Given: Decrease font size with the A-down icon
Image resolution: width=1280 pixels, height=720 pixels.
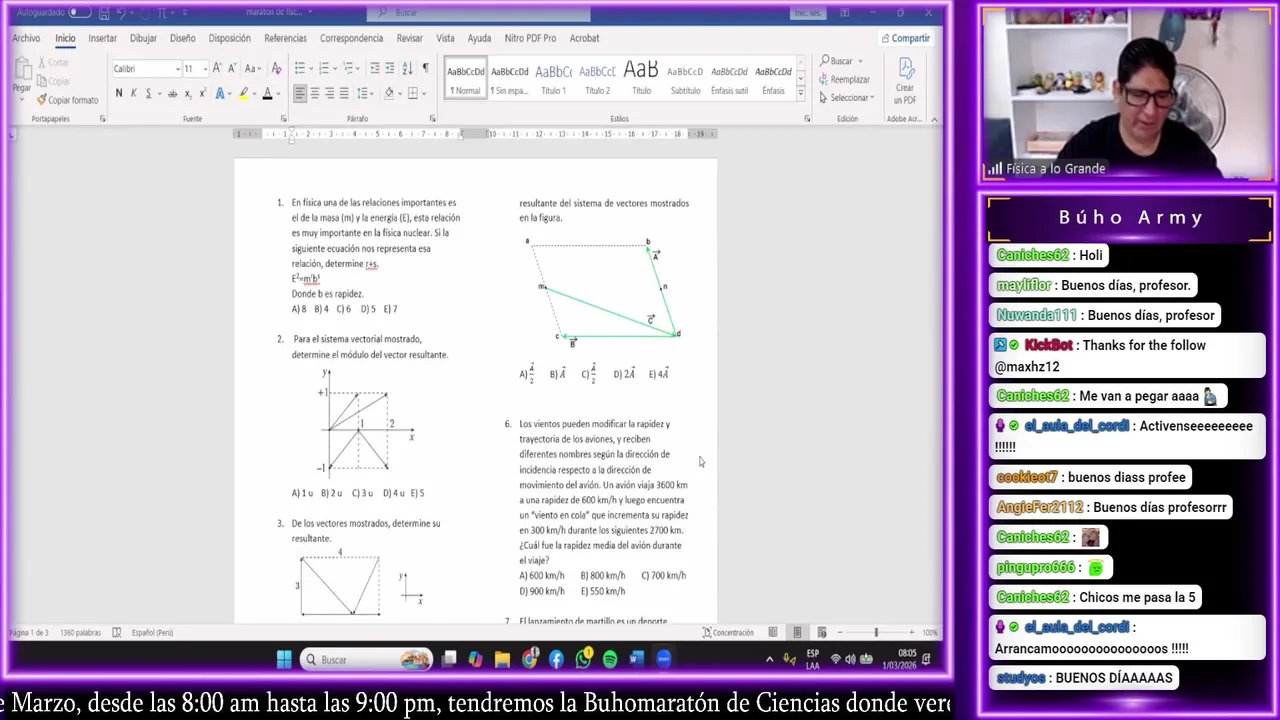Looking at the screenshot, I should click(231, 68).
